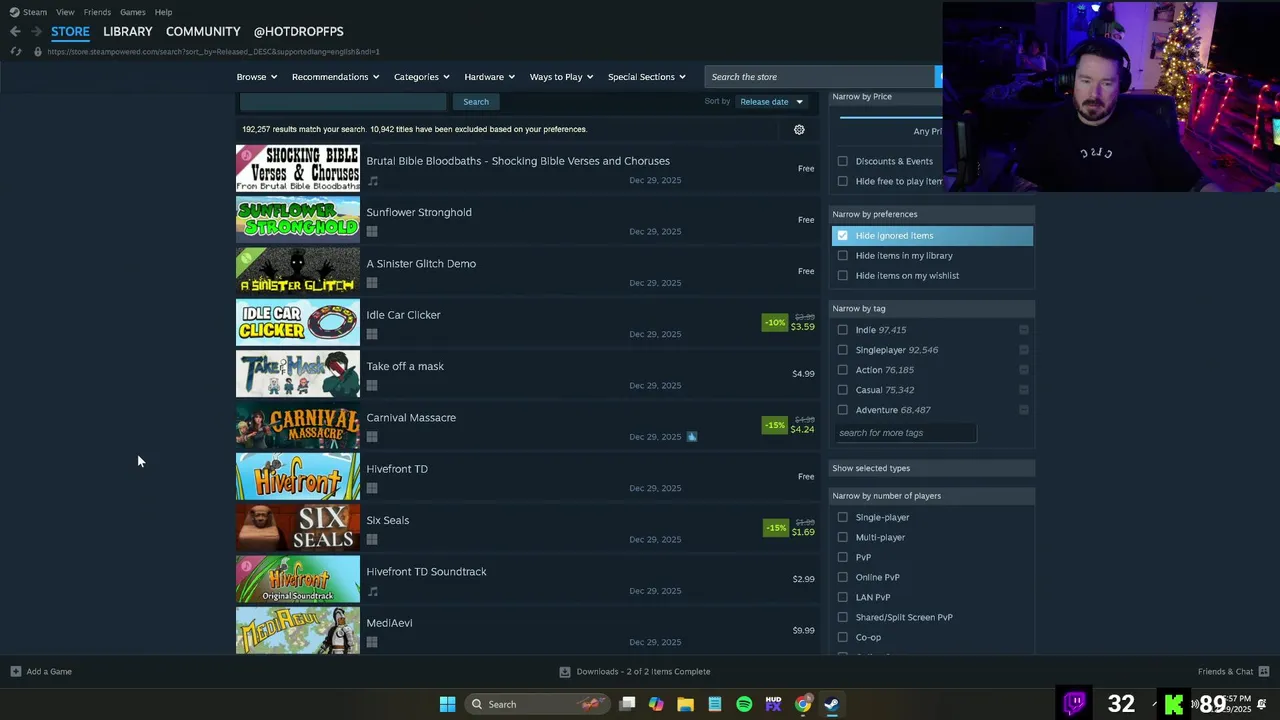Check the Co-op players filter
Screen dimensions: 1280x720
(842, 637)
